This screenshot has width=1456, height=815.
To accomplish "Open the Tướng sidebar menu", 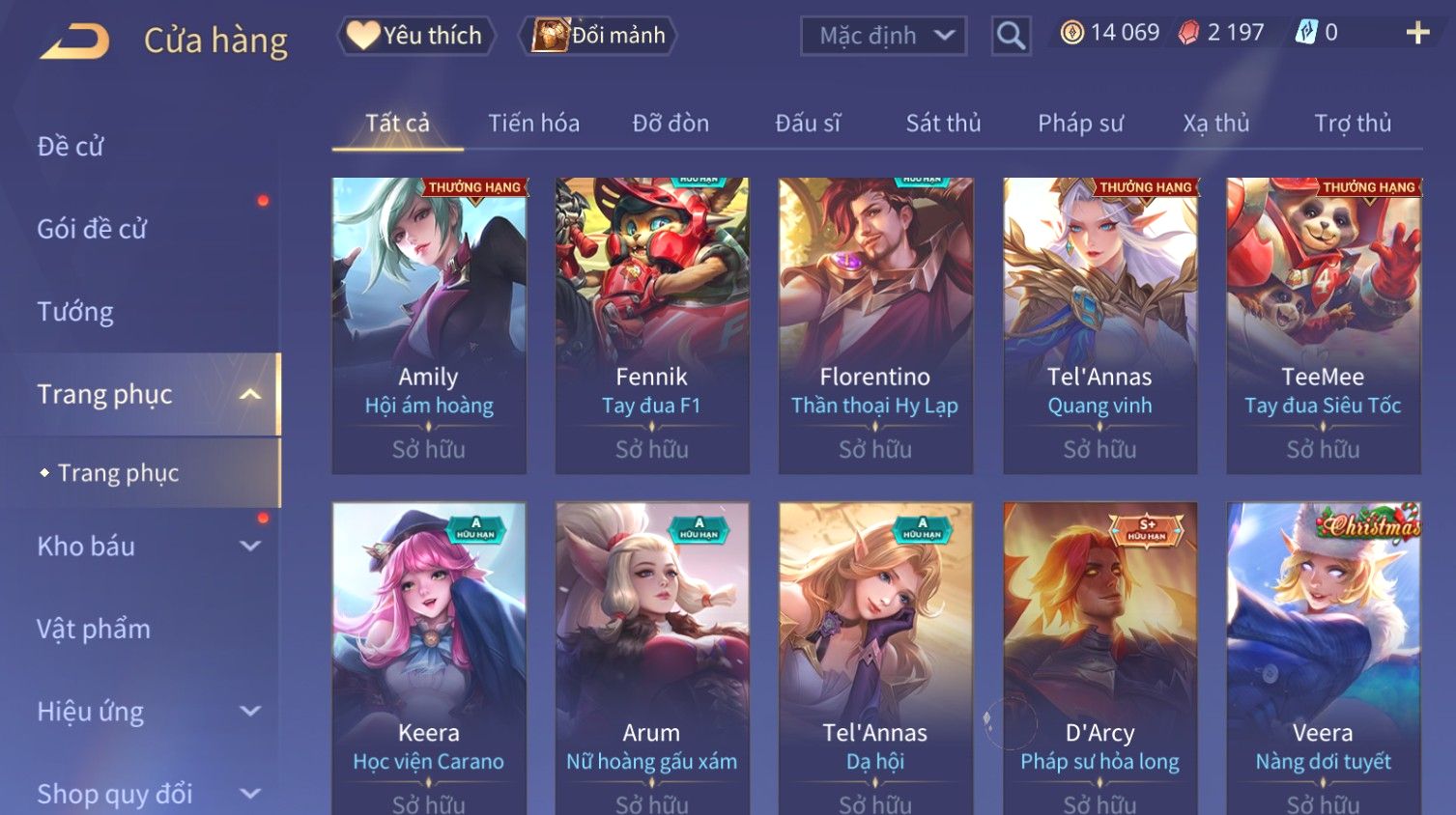I will point(75,311).
